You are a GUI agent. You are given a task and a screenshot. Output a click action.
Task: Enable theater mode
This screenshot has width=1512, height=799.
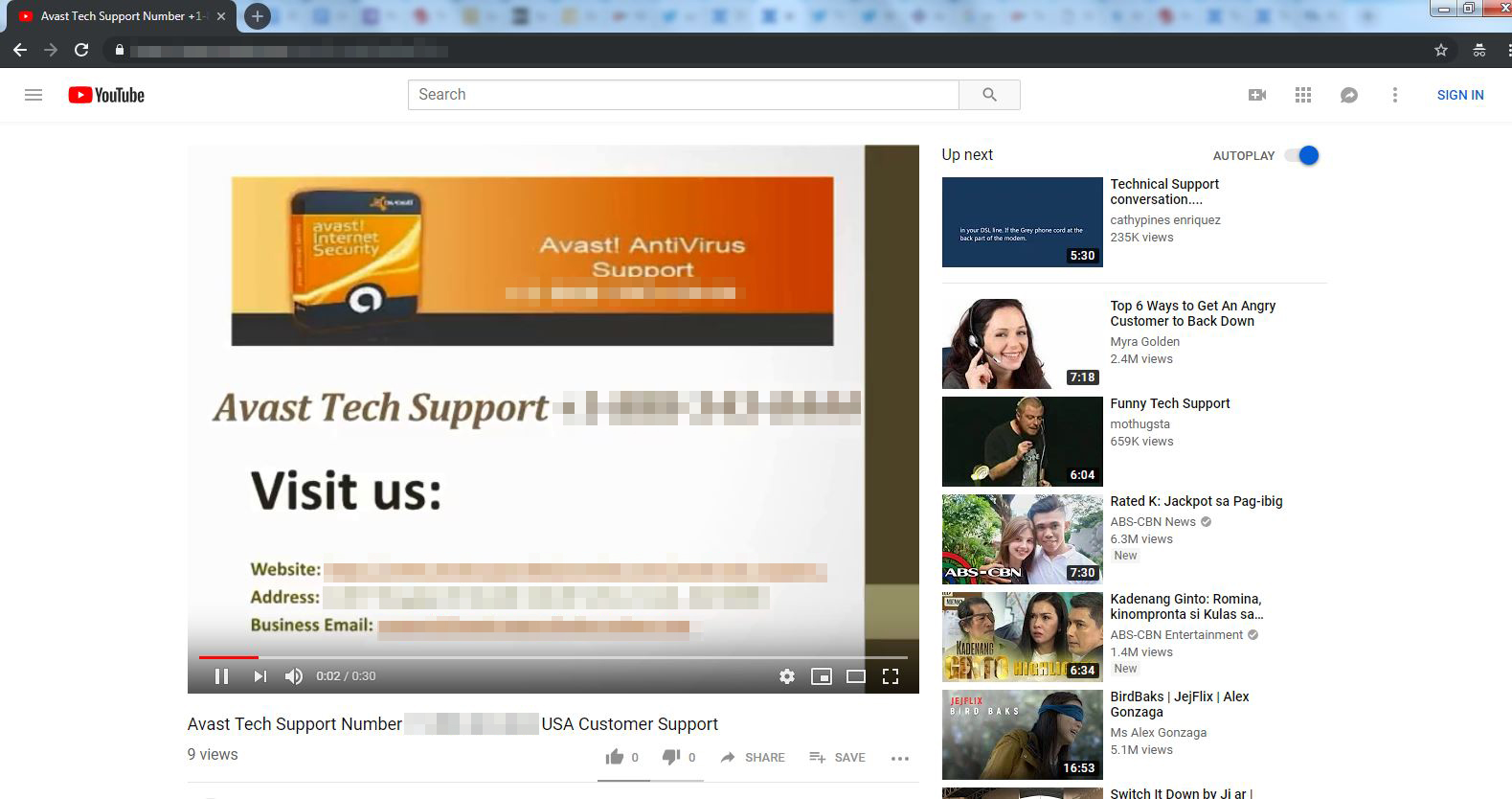[856, 676]
